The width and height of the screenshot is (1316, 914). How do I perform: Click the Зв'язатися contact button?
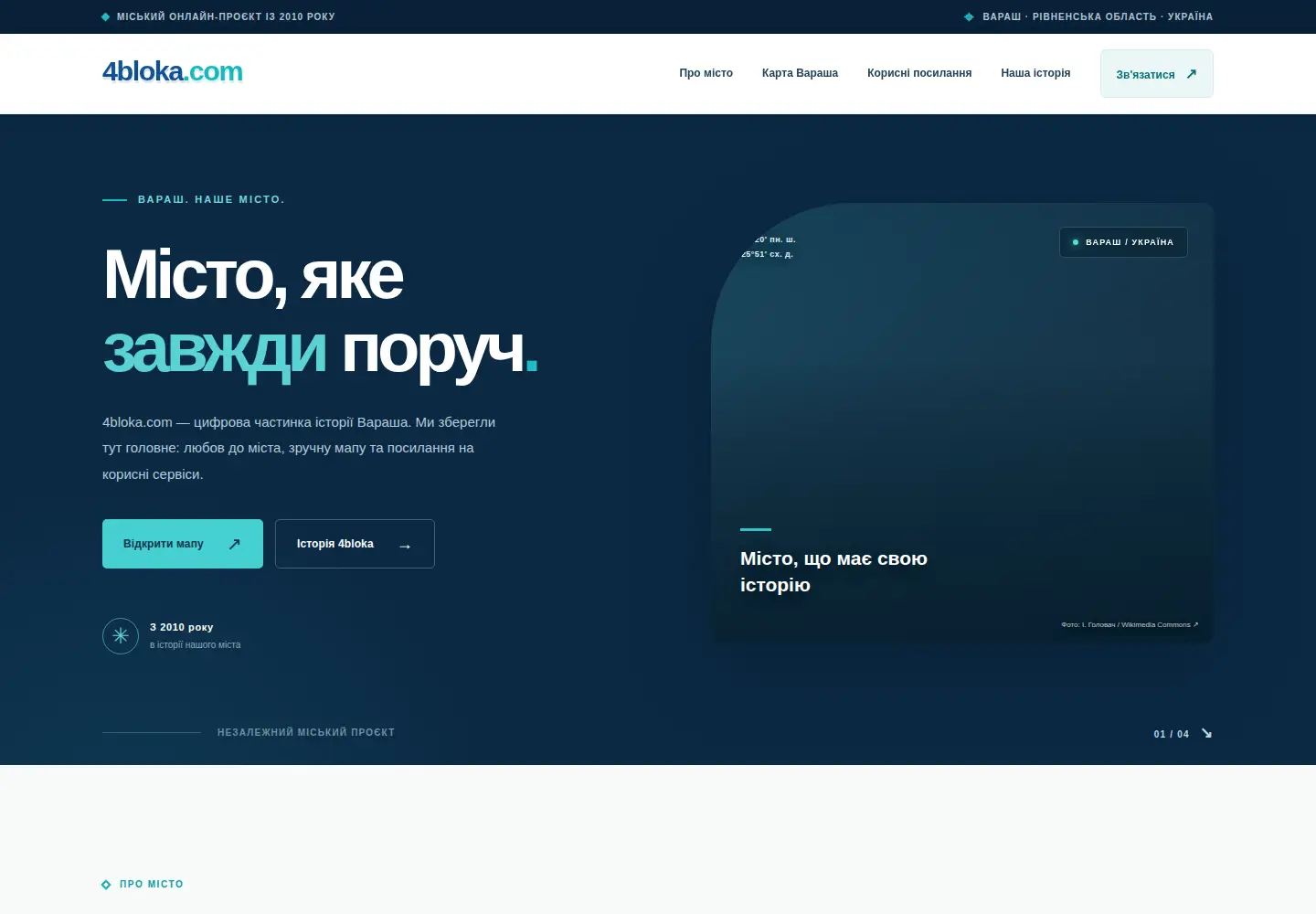point(1157,74)
